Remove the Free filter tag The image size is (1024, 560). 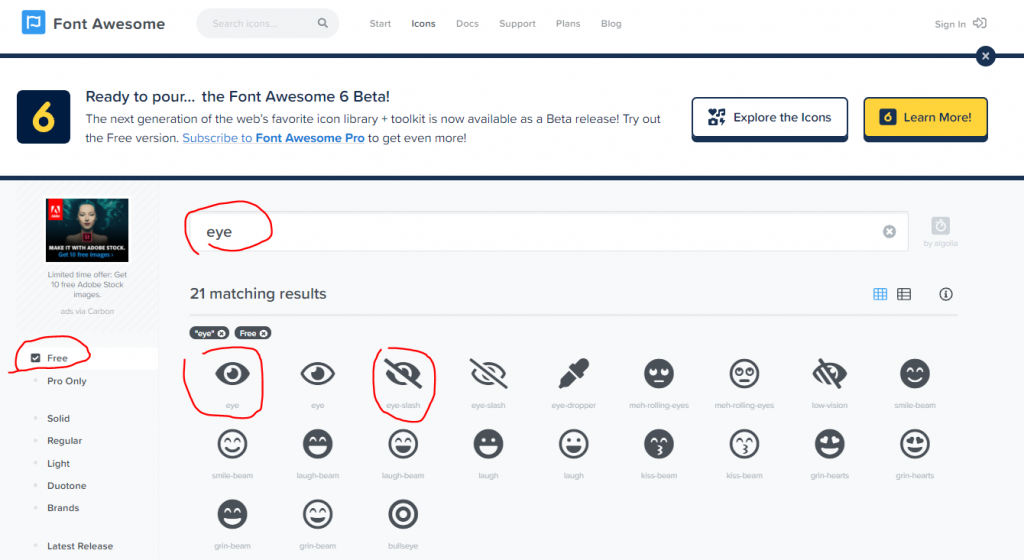[263, 334]
